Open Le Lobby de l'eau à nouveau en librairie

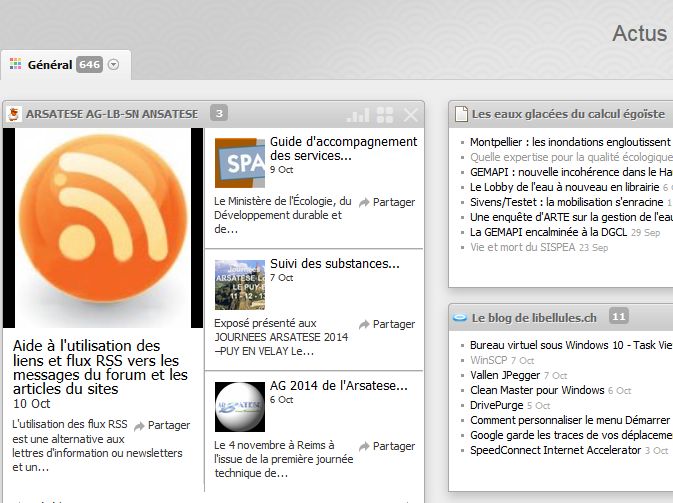tap(564, 187)
